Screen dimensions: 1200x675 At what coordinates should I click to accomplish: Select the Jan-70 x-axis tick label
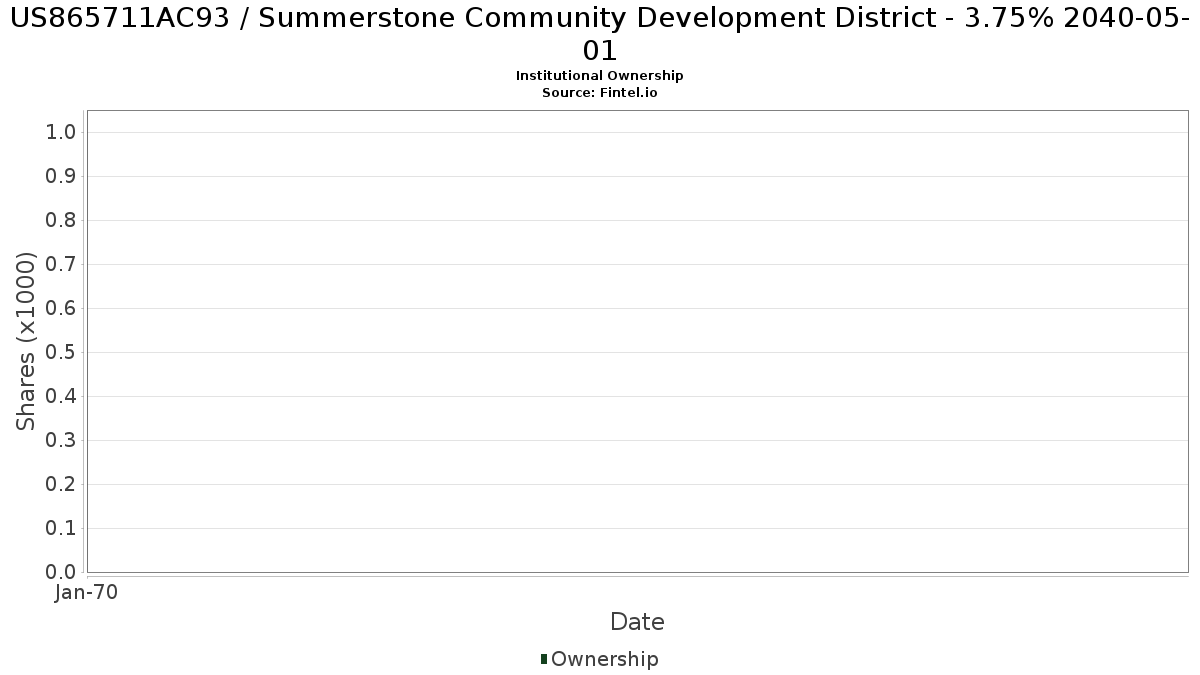point(87,593)
